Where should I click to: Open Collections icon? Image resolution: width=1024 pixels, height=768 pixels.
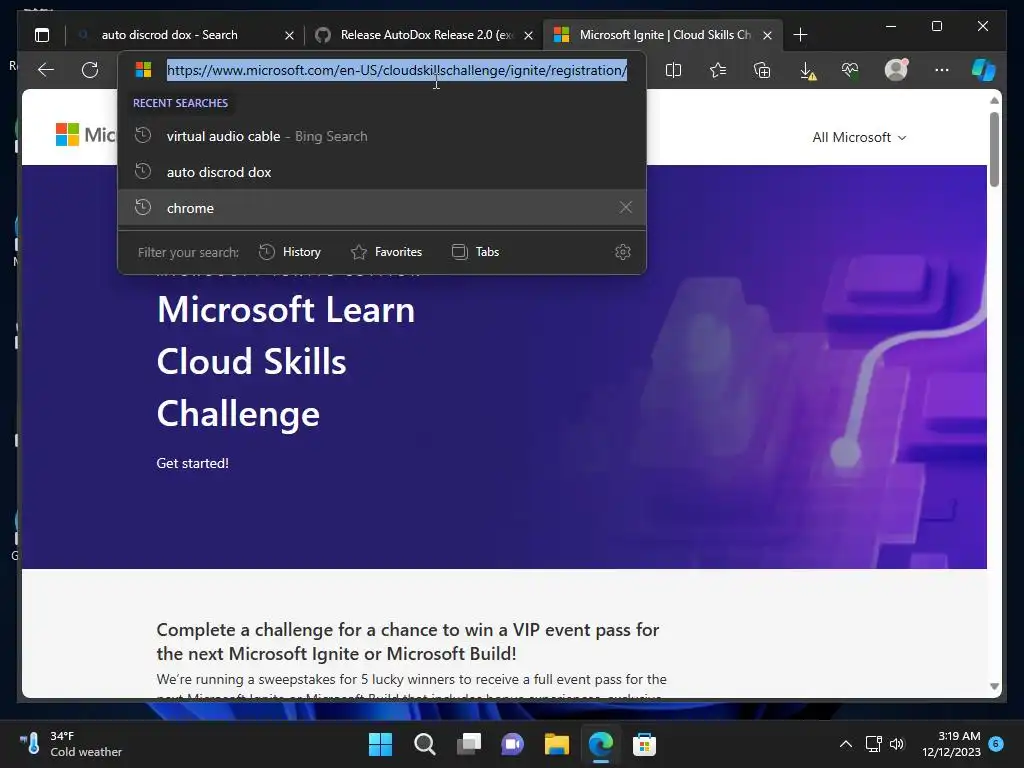[762, 70]
